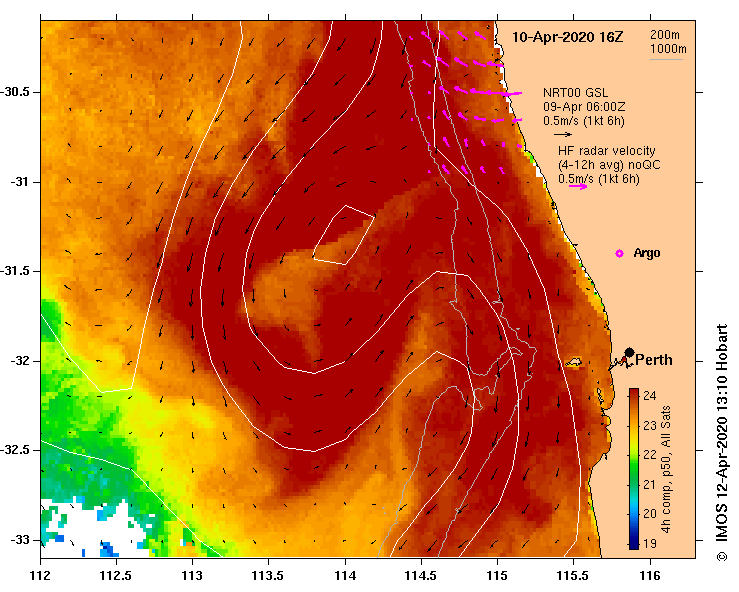Click the black Perth city marker dot

point(629,353)
